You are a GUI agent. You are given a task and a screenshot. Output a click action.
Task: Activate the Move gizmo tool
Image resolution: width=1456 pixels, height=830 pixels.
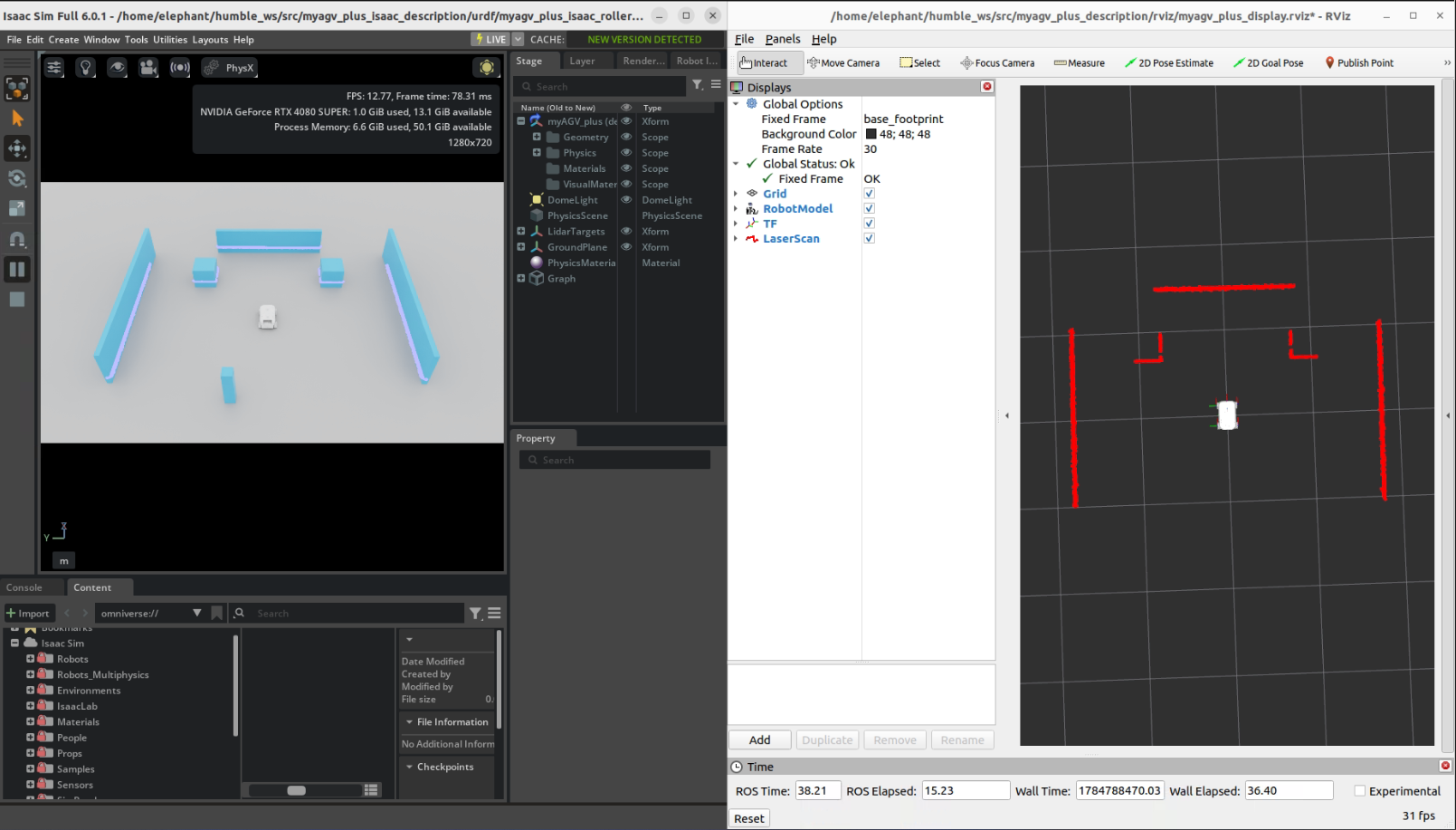click(17, 148)
